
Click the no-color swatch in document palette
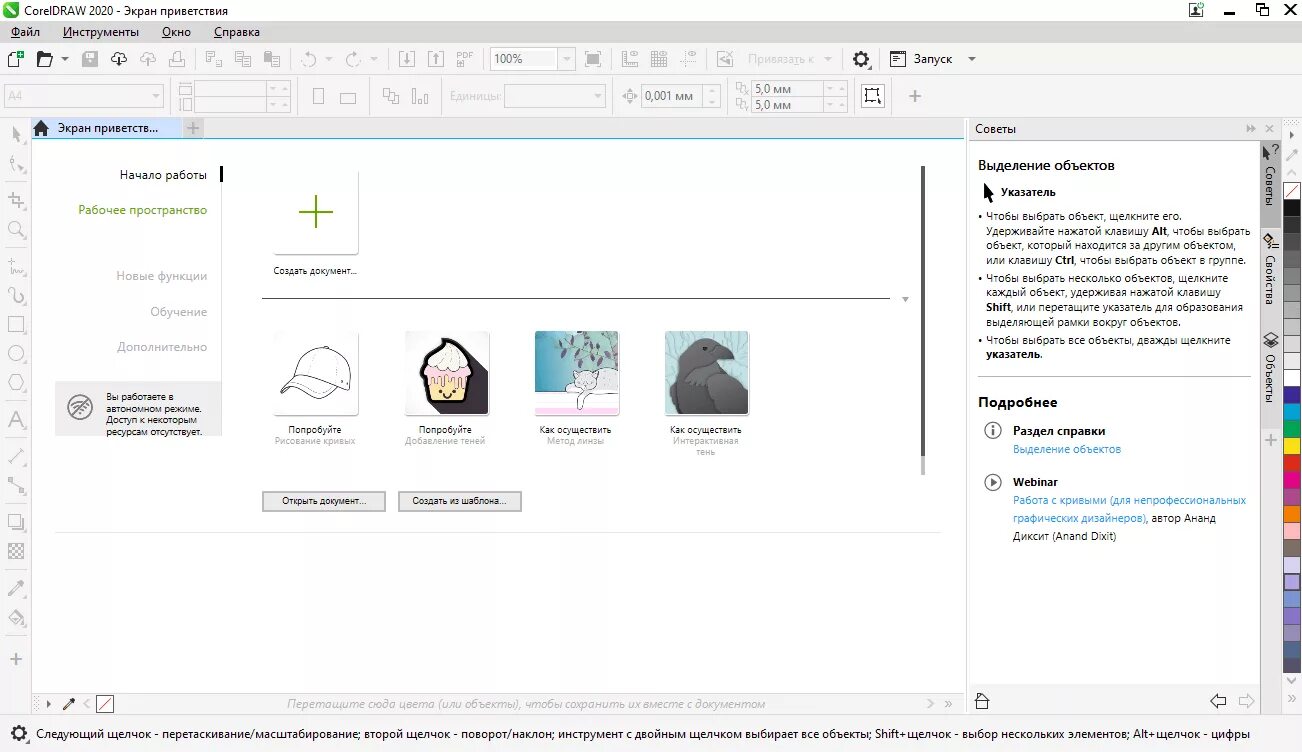[x=105, y=704]
